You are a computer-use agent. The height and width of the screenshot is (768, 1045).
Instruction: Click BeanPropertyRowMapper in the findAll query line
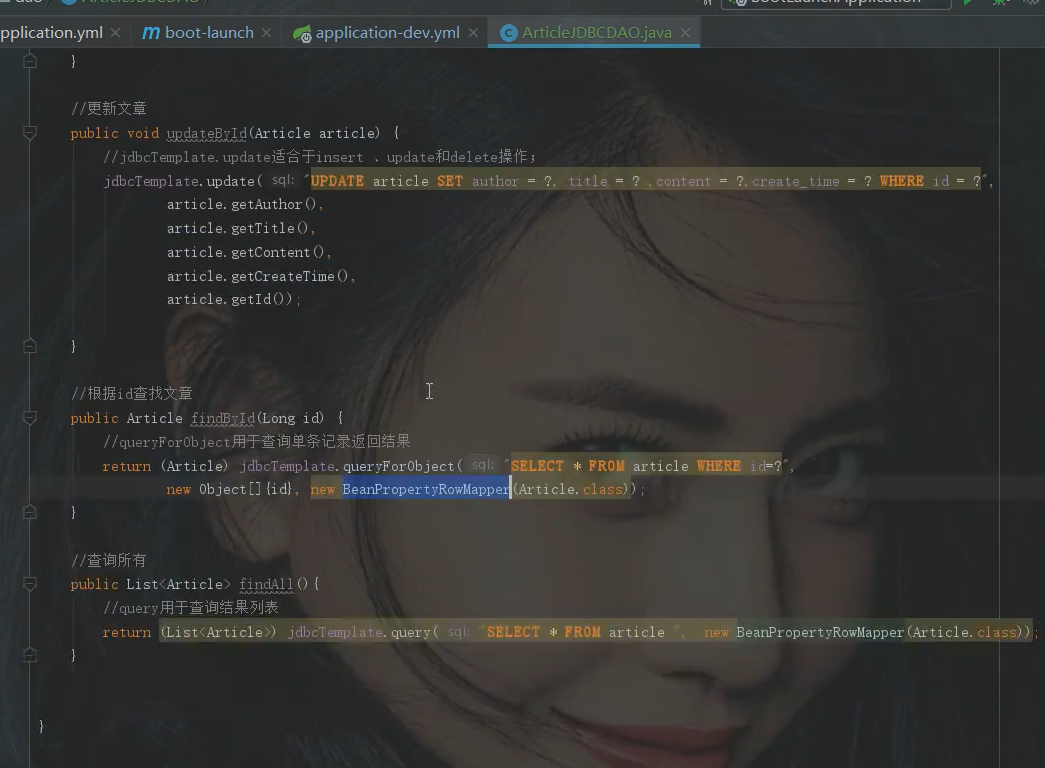(x=820, y=632)
